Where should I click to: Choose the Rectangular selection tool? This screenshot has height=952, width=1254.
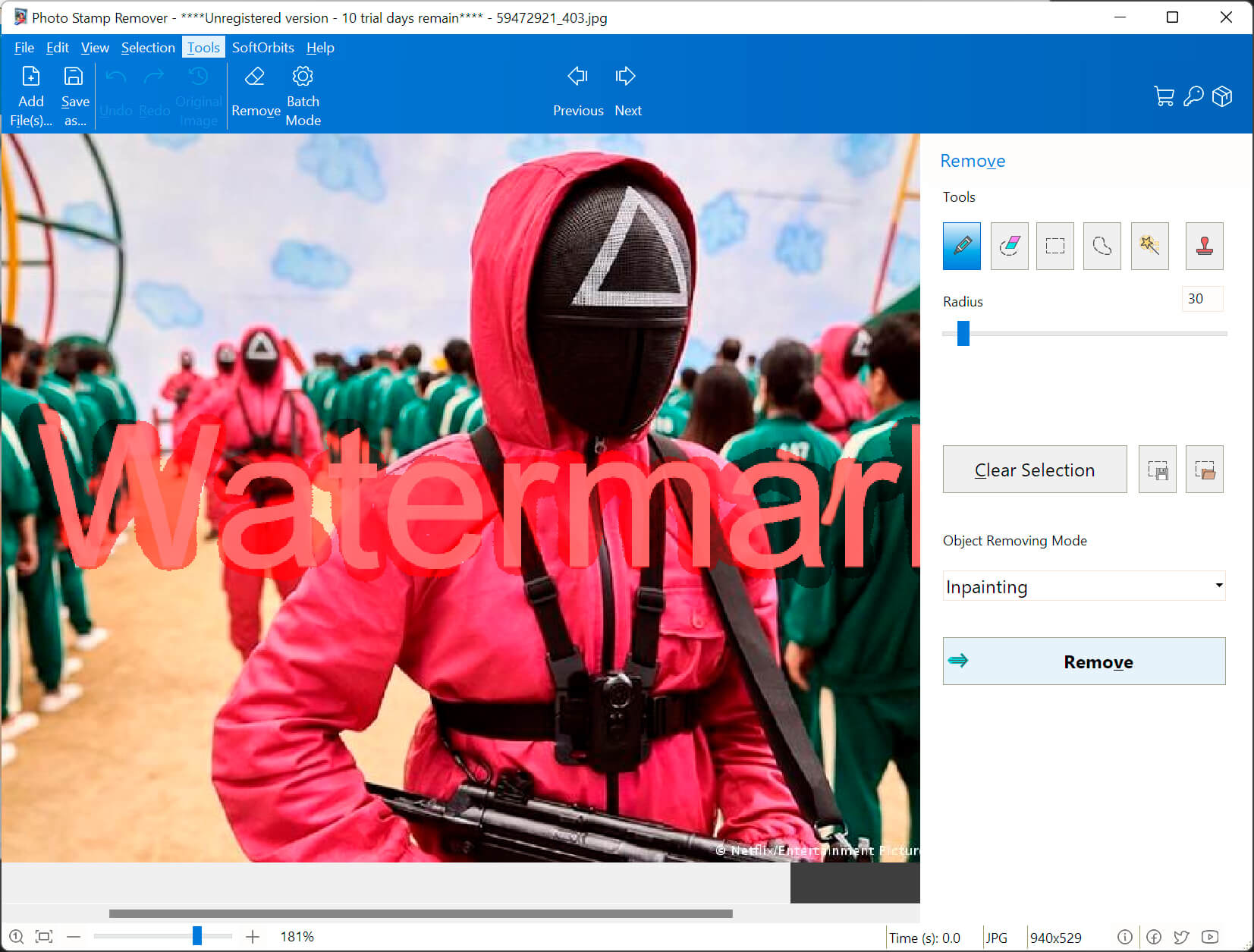tap(1055, 246)
